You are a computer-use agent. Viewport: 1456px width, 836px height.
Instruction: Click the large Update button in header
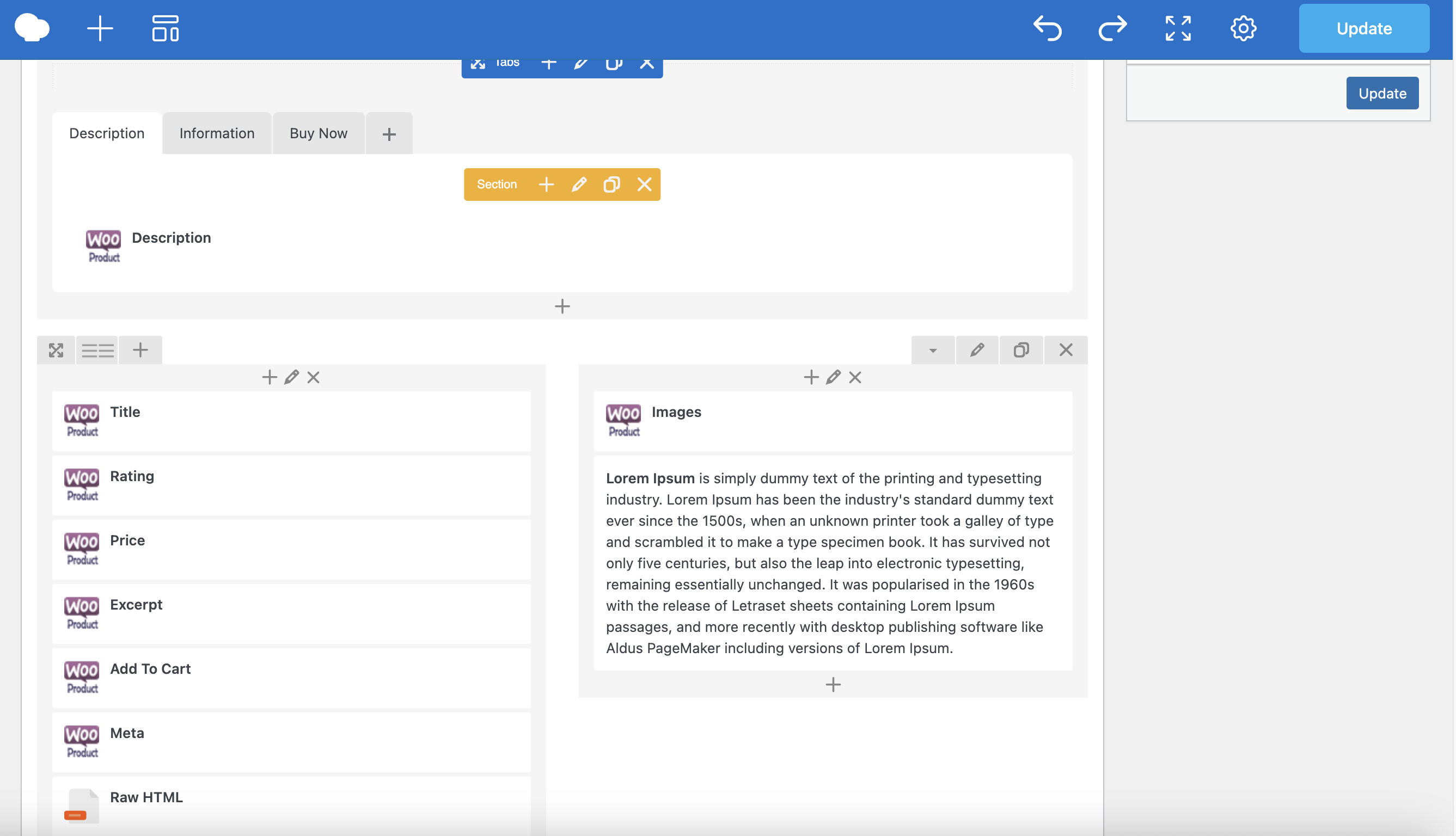pyautogui.click(x=1363, y=28)
